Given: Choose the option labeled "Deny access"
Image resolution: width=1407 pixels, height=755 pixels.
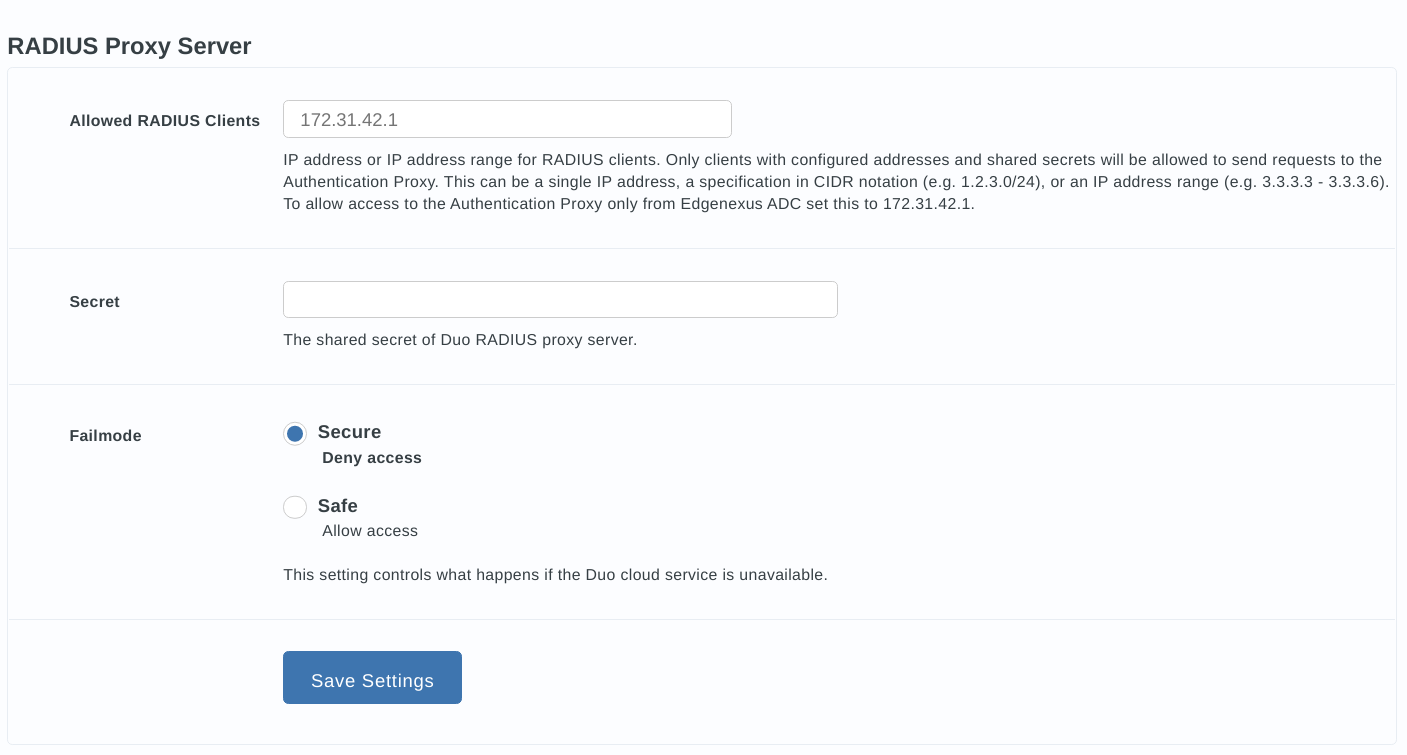Looking at the screenshot, I should tap(372, 458).
